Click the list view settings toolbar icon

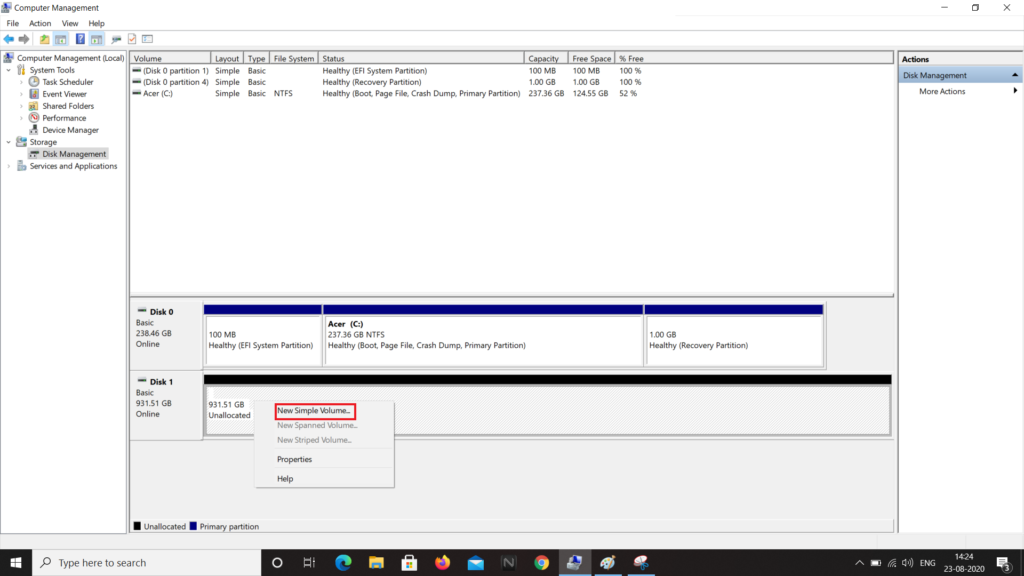(x=148, y=39)
